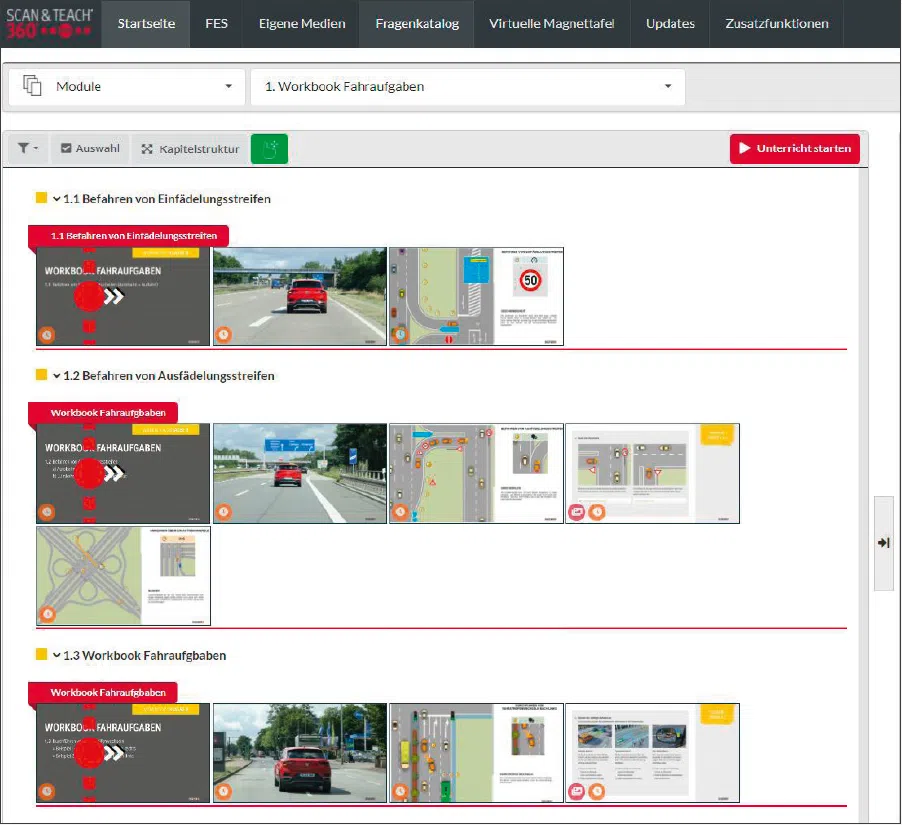The width and height of the screenshot is (902, 825).
Task: Click the Unterricht starten button
Action: [794, 149]
